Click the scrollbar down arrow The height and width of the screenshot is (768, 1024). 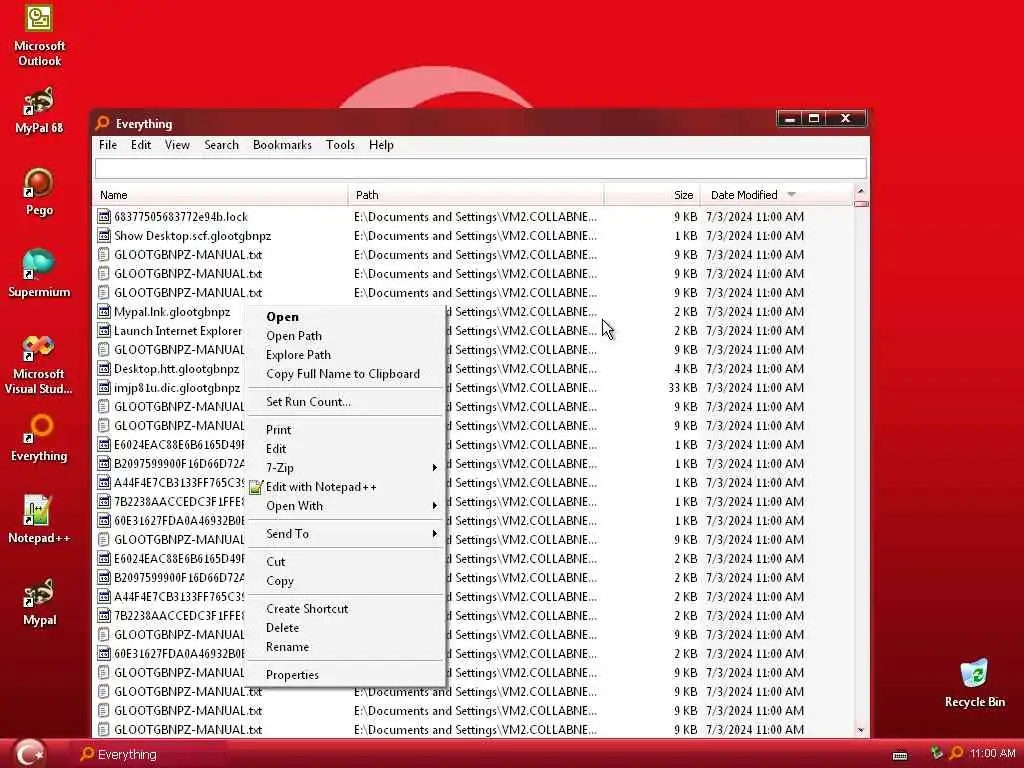click(x=861, y=729)
